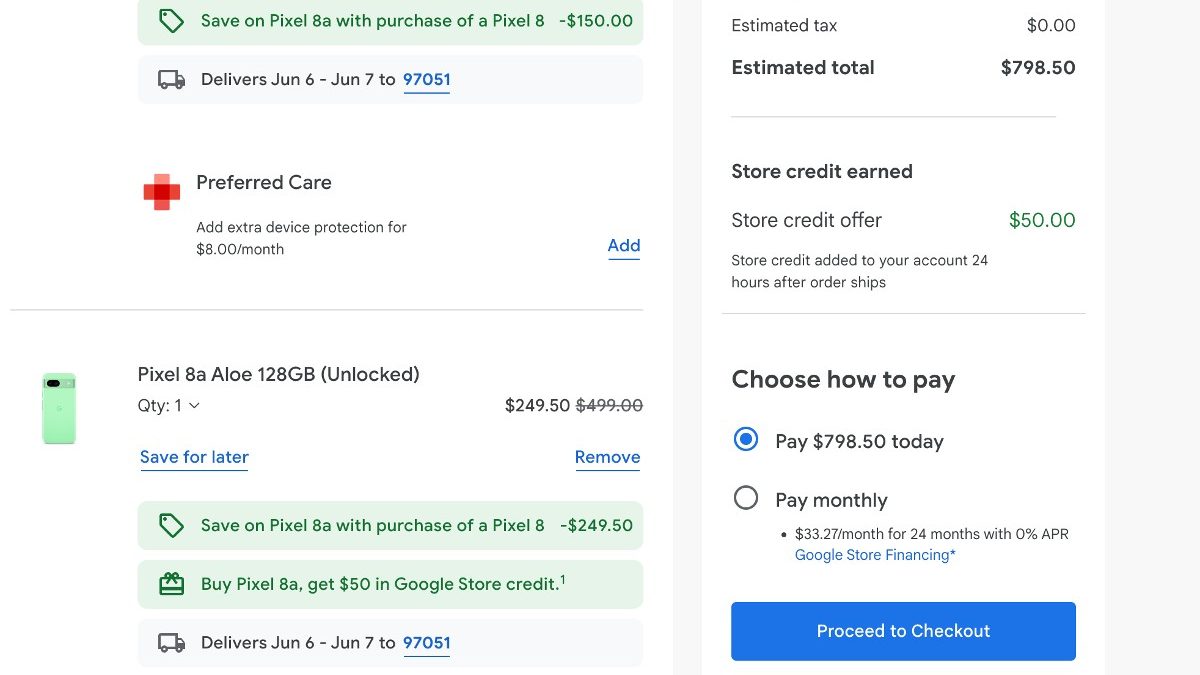Click the bottom delivery truck icon
The width and height of the screenshot is (1200, 675).
172,643
